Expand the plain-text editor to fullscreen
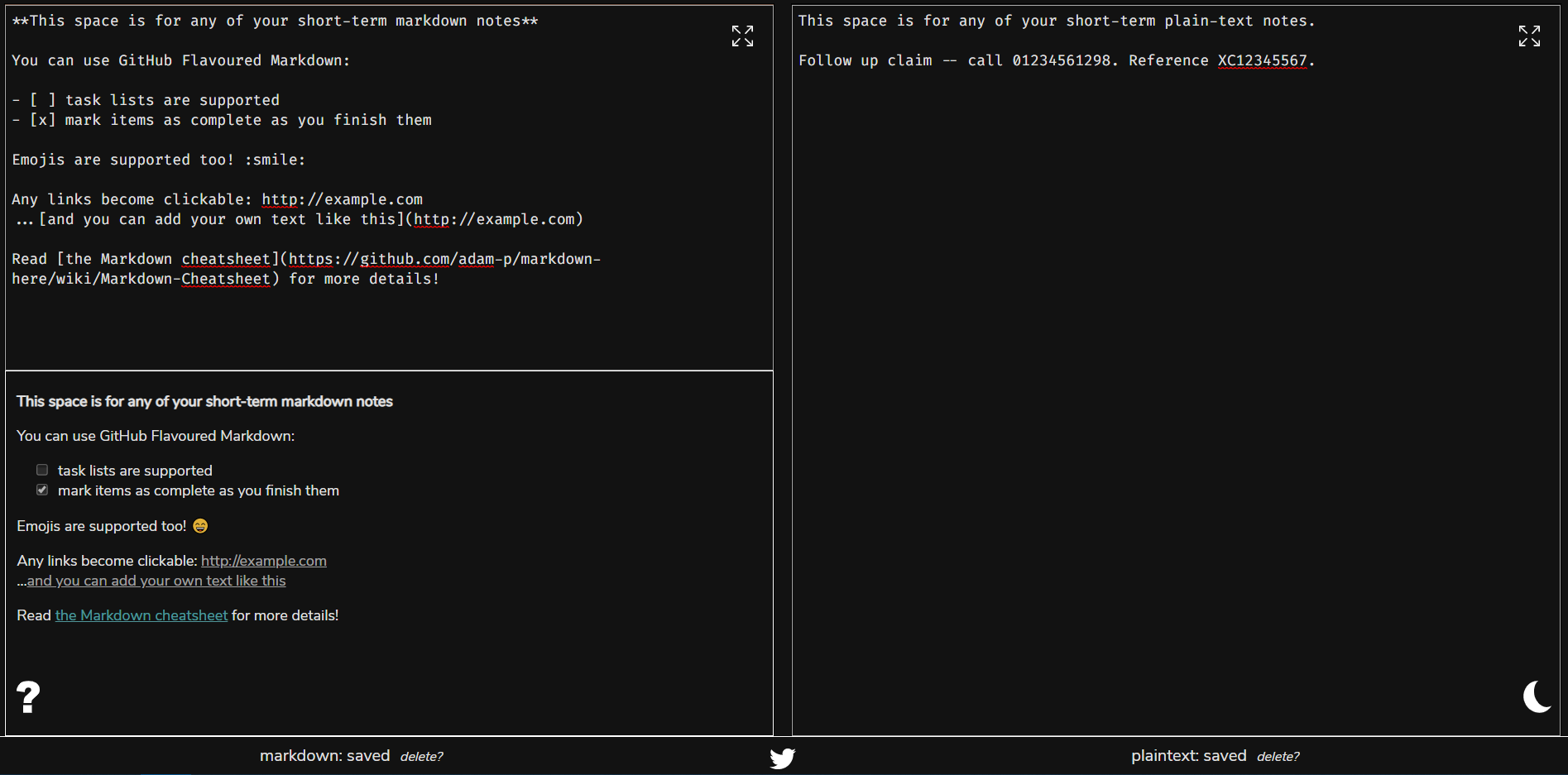 [1529, 36]
